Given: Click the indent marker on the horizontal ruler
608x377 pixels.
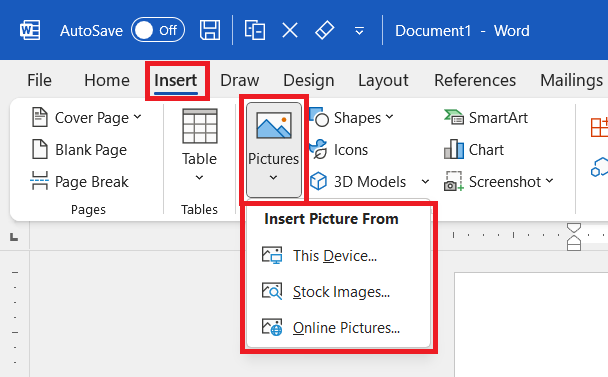Looking at the screenshot, I should coord(574,237).
